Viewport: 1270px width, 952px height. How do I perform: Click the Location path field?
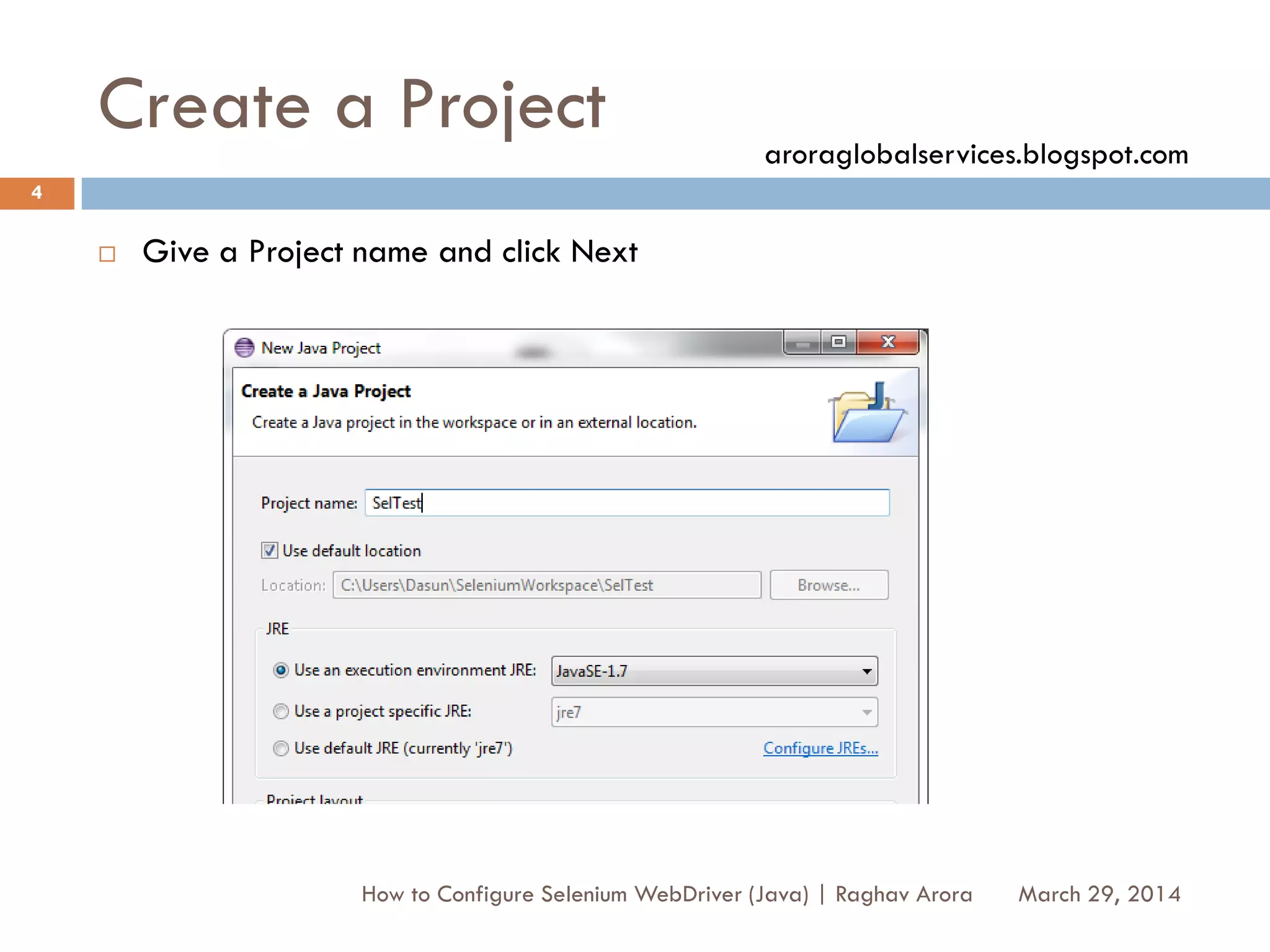tap(547, 585)
